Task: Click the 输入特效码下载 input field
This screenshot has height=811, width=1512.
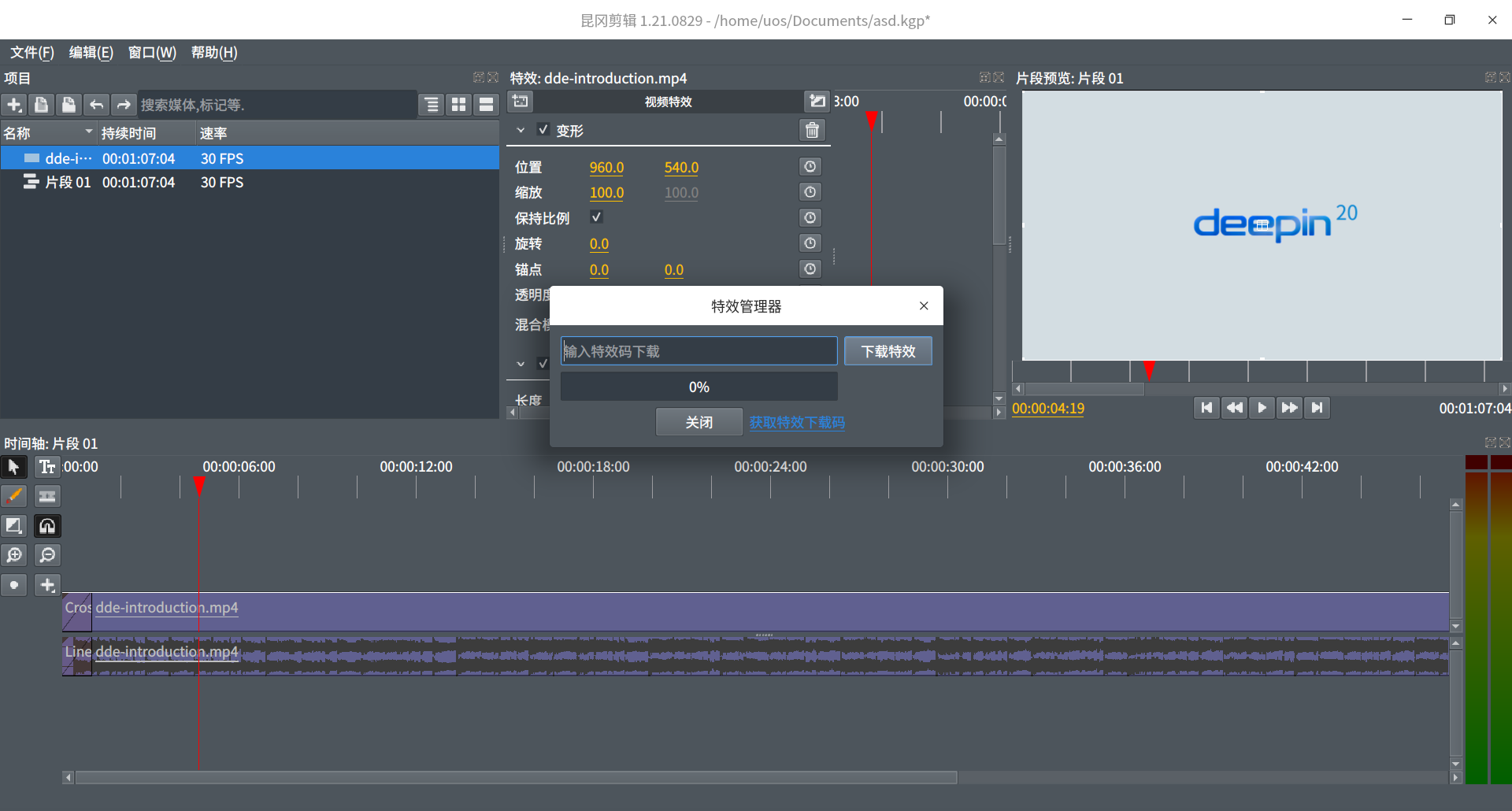Action: [x=699, y=351]
